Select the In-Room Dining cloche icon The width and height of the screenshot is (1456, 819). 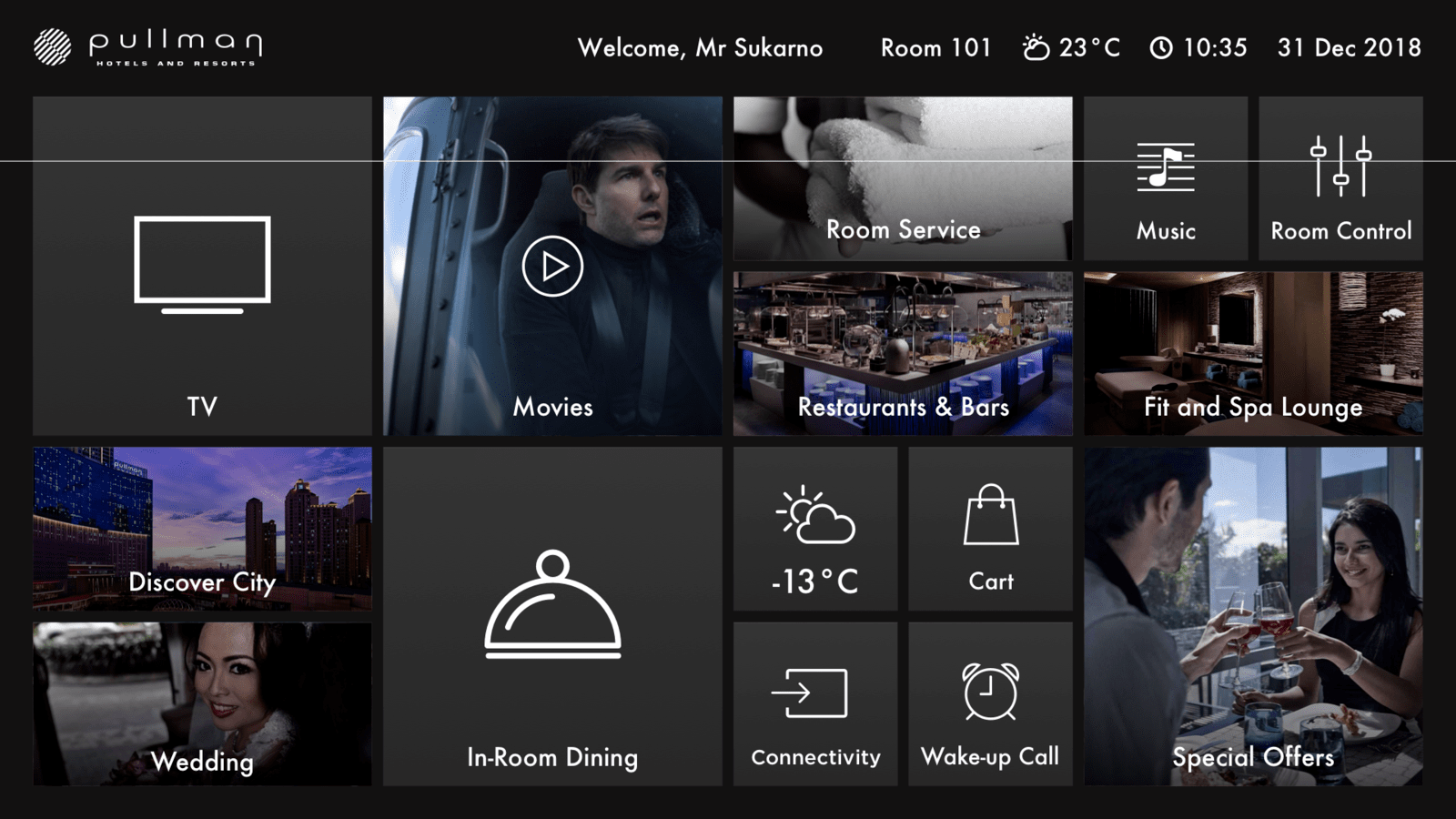[x=552, y=604]
